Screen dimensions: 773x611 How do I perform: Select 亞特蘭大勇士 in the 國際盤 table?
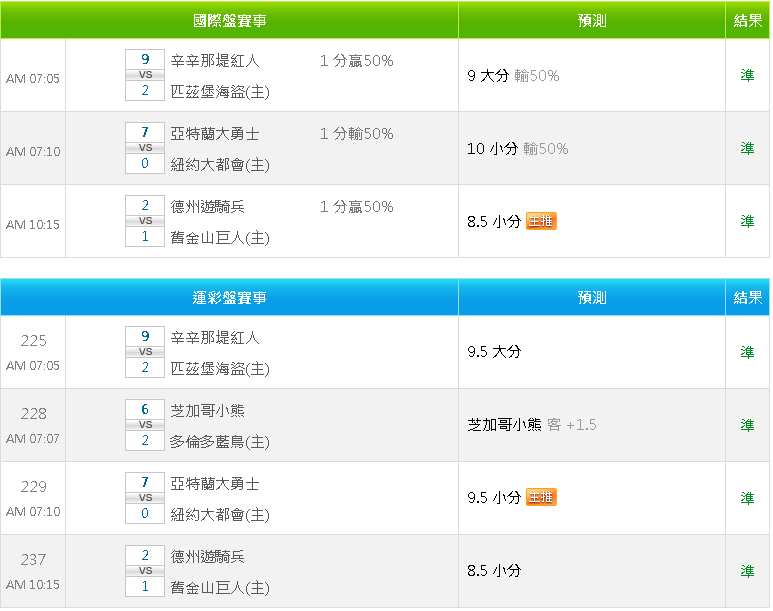[x=215, y=134]
